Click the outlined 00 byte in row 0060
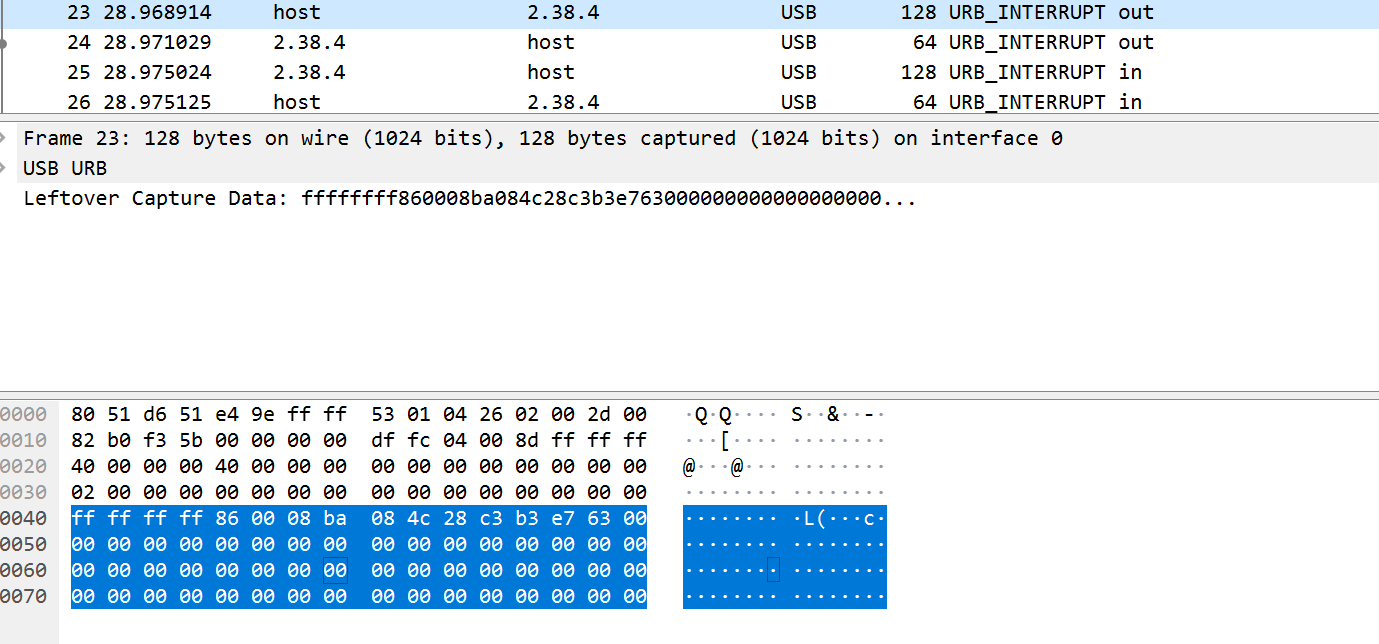Screen dimensions: 1379x644 [335, 571]
